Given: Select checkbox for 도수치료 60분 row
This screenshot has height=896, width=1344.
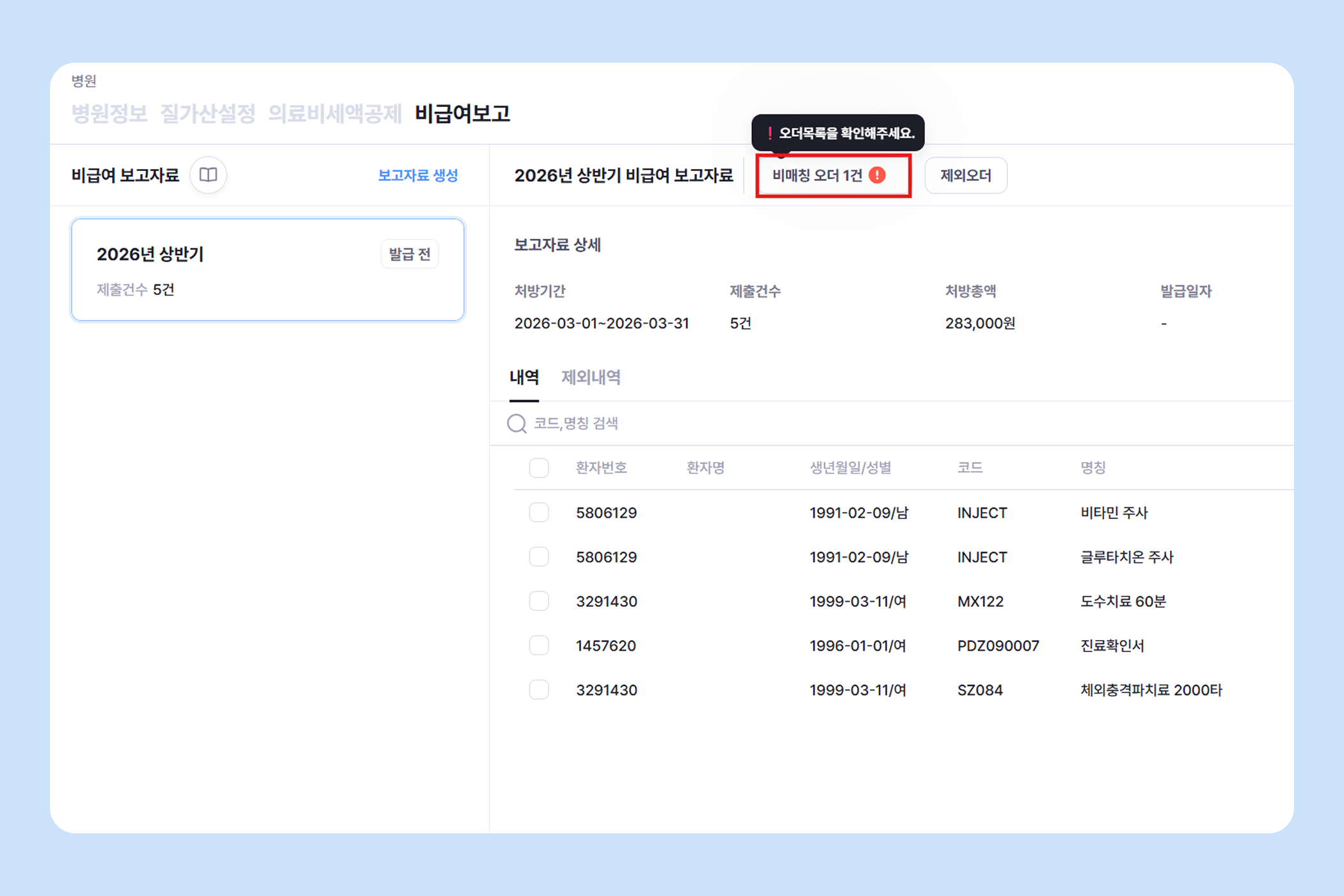Looking at the screenshot, I should [539, 601].
